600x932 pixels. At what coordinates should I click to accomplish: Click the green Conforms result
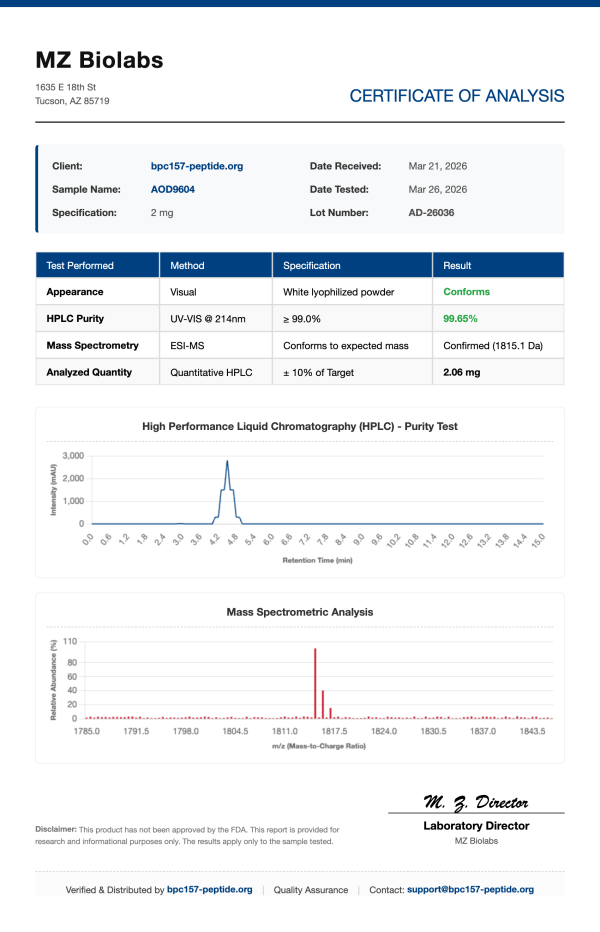[x=466, y=292]
